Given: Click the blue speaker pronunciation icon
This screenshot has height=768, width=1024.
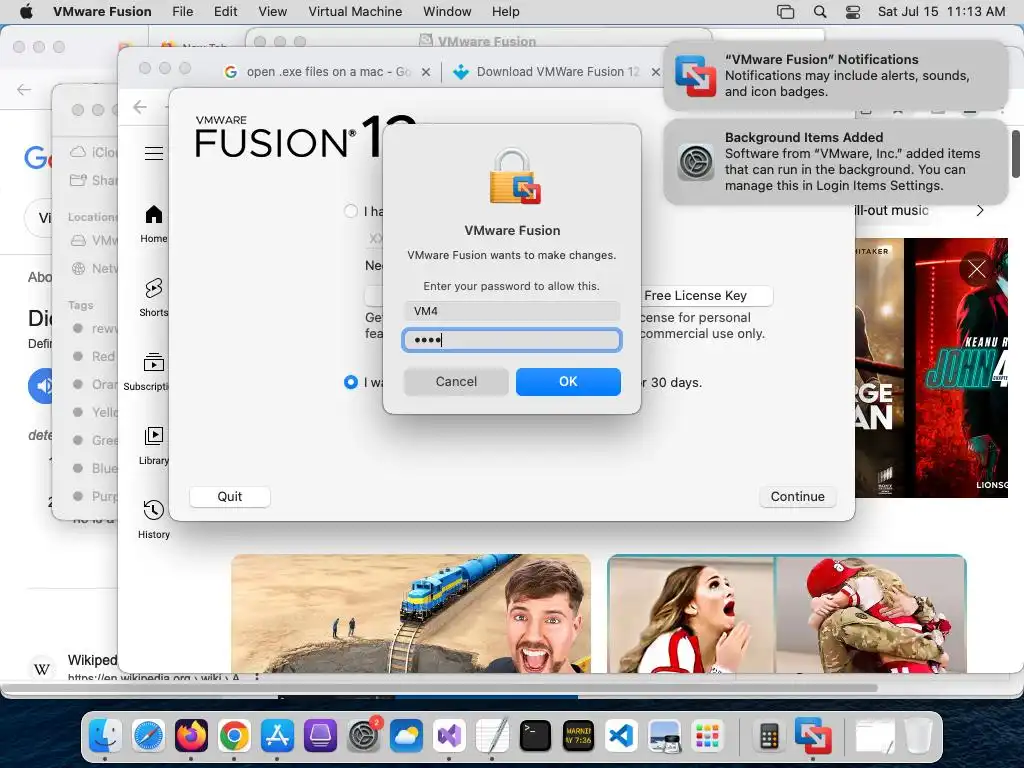Looking at the screenshot, I should pos(41,386).
